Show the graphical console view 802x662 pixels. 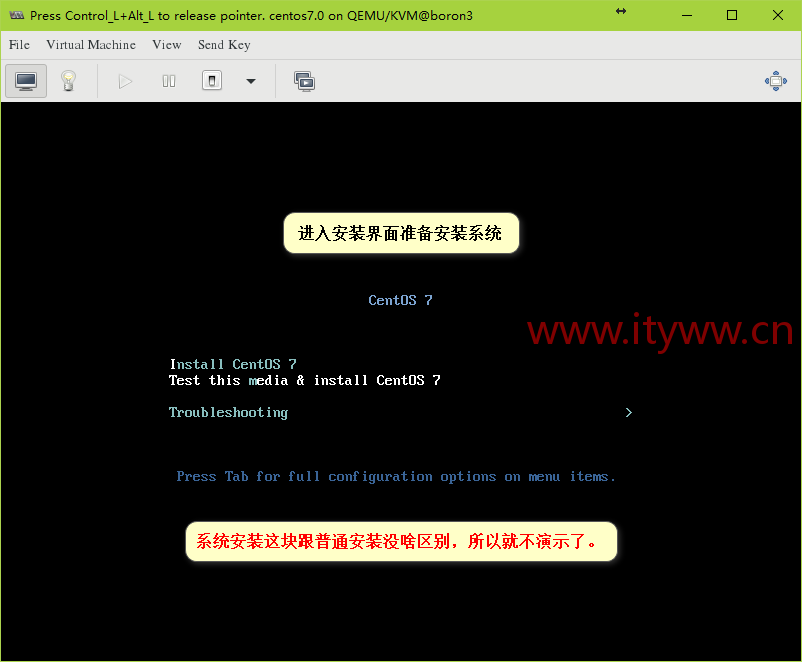tap(26, 81)
